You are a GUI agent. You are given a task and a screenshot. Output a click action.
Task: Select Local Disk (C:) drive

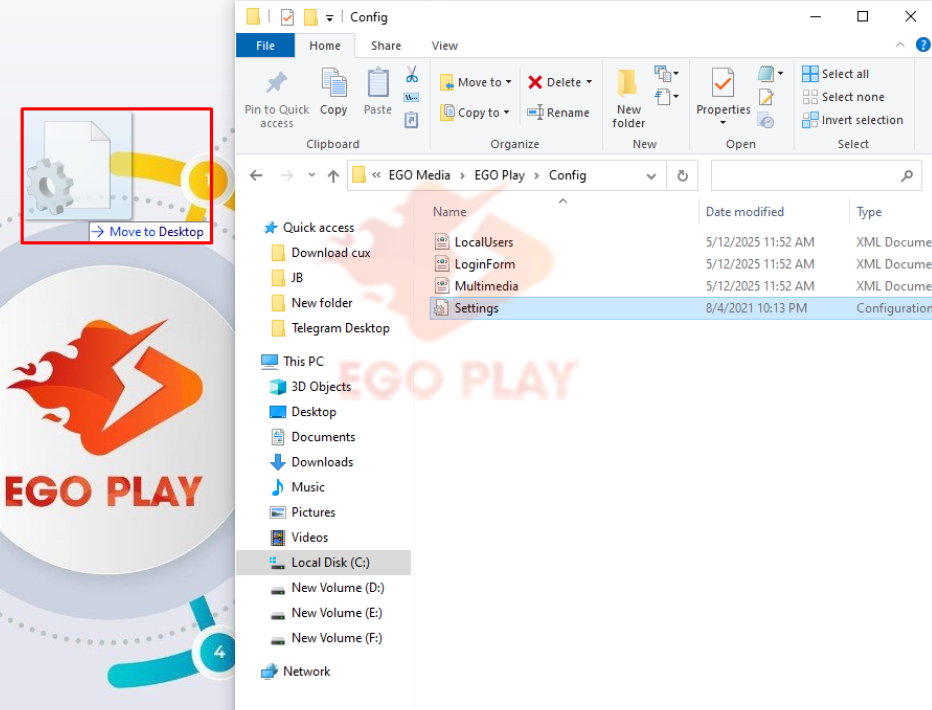323,562
